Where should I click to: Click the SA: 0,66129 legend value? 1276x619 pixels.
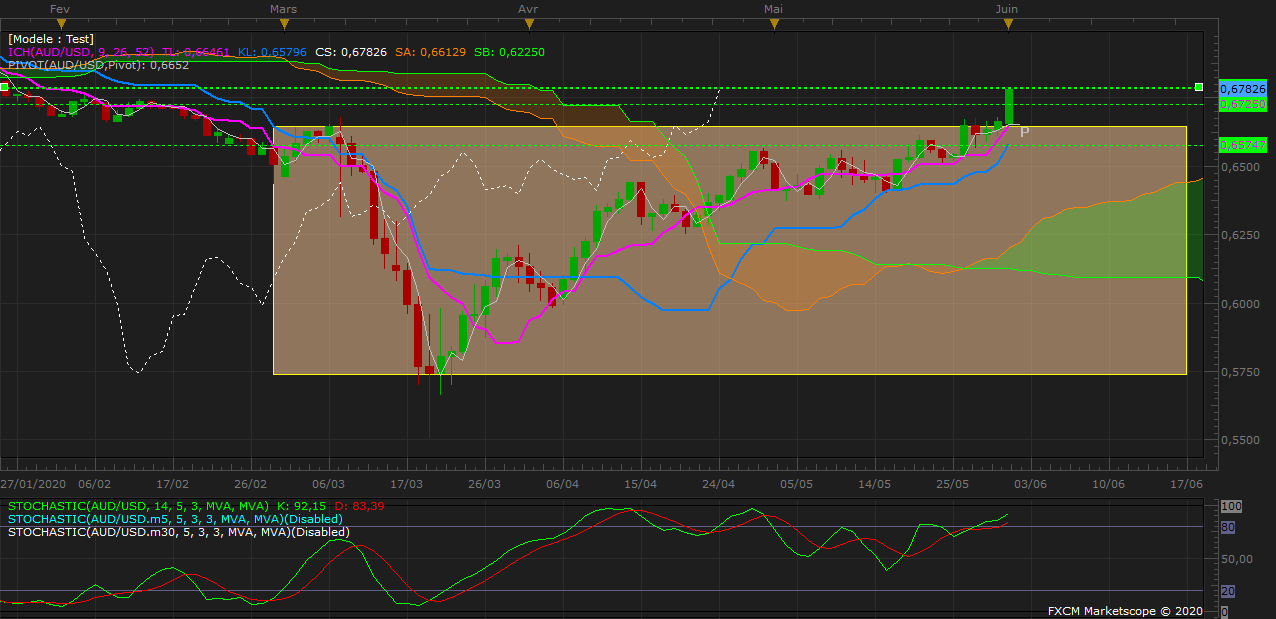[x=430, y=52]
